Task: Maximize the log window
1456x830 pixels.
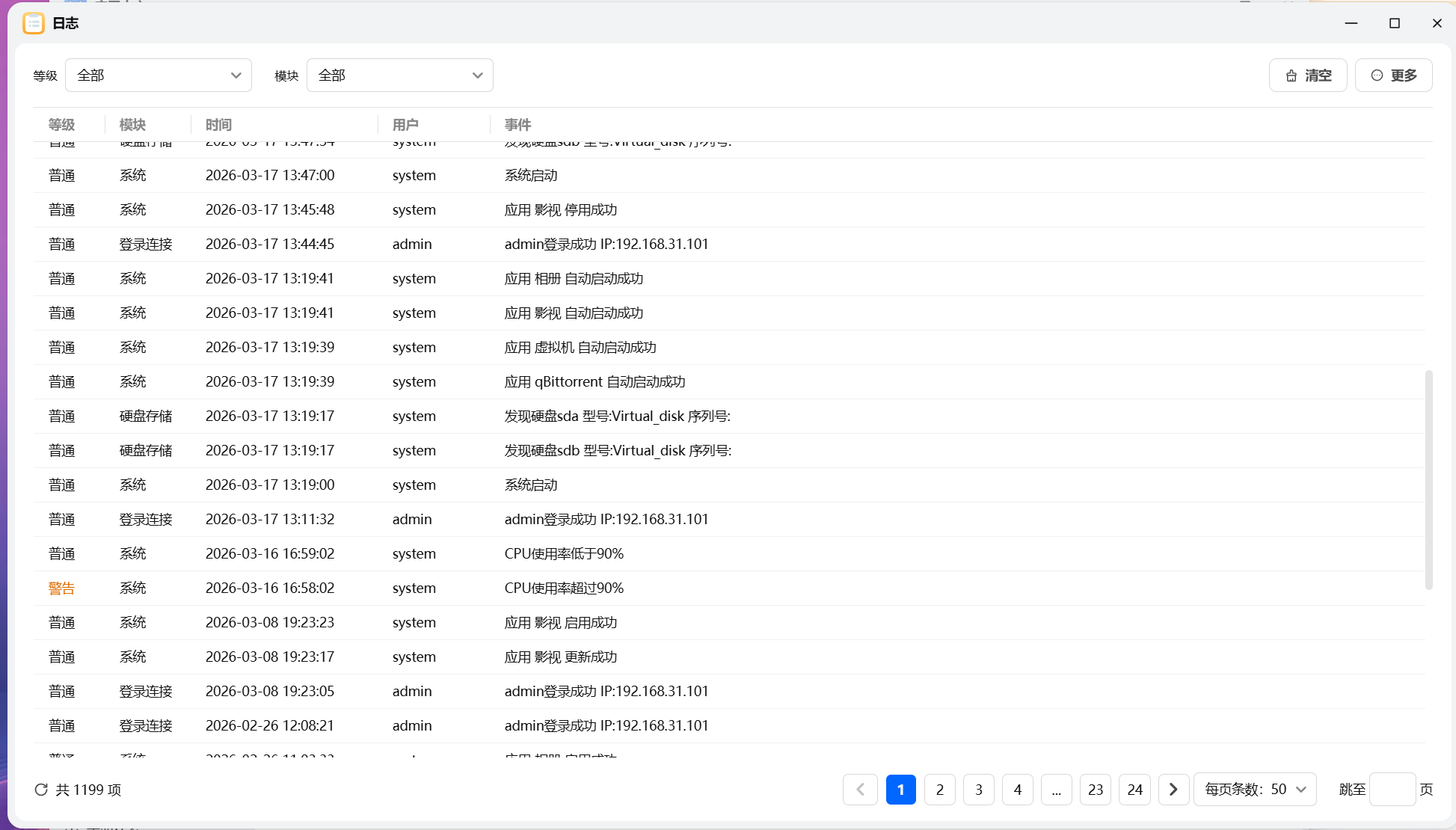Action: click(1394, 23)
